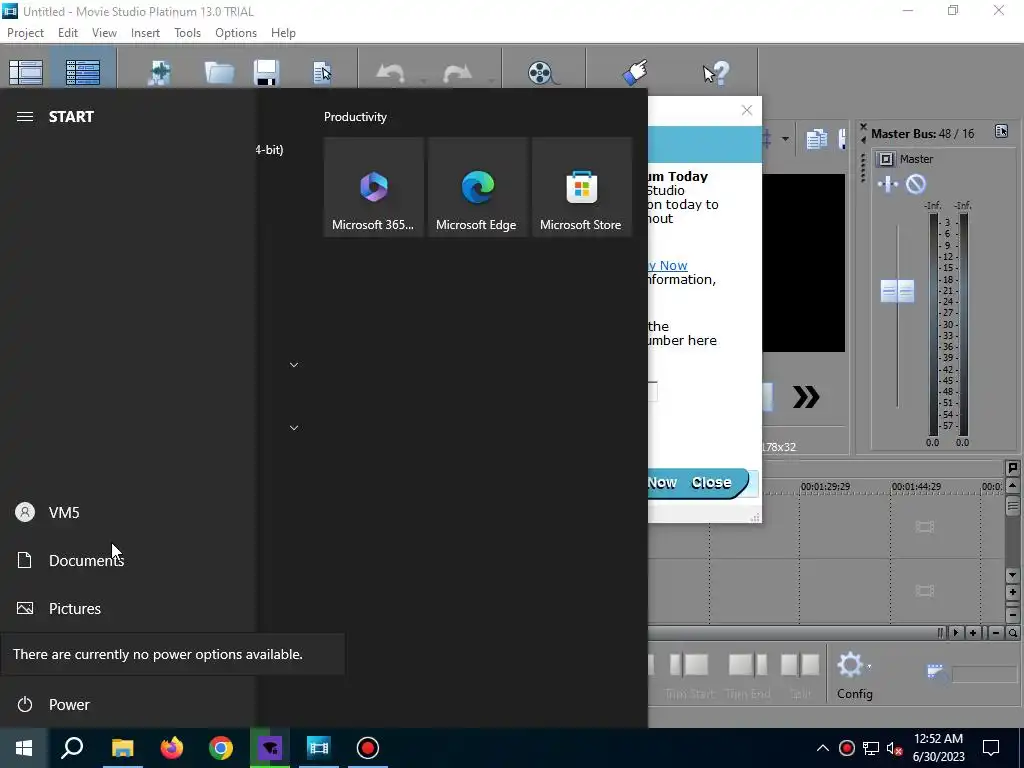Select the magnifier zoom tool in timeline

pyautogui.click(x=1013, y=633)
